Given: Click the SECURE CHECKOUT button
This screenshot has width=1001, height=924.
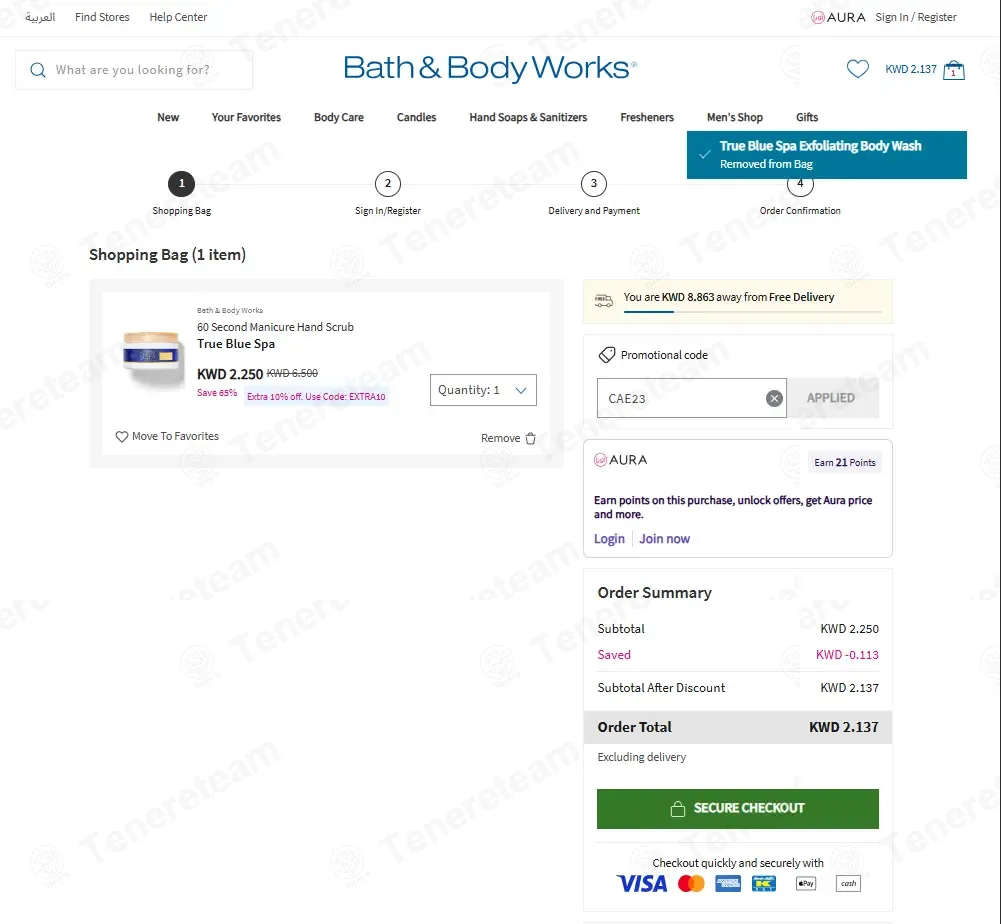Looking at the screenshot, I should coord(737,808).
